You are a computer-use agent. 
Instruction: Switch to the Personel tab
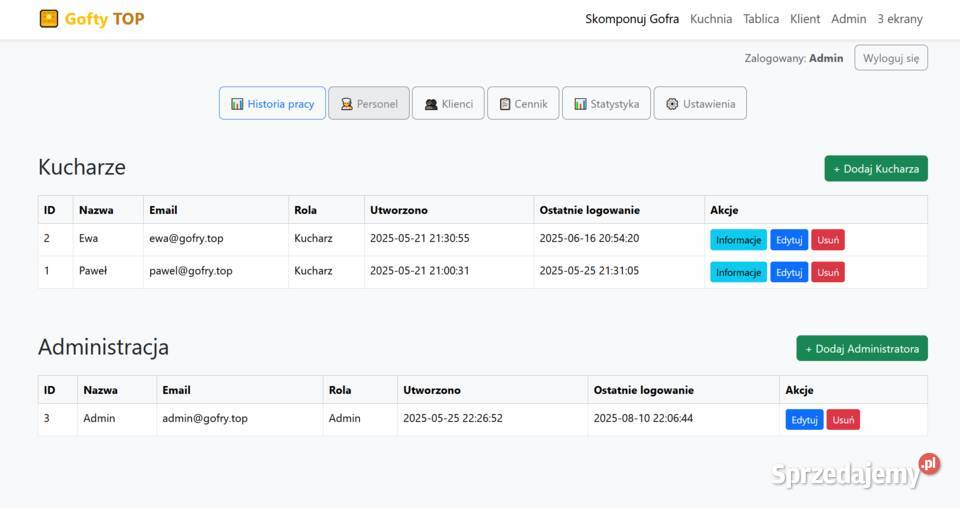[369, 103]
